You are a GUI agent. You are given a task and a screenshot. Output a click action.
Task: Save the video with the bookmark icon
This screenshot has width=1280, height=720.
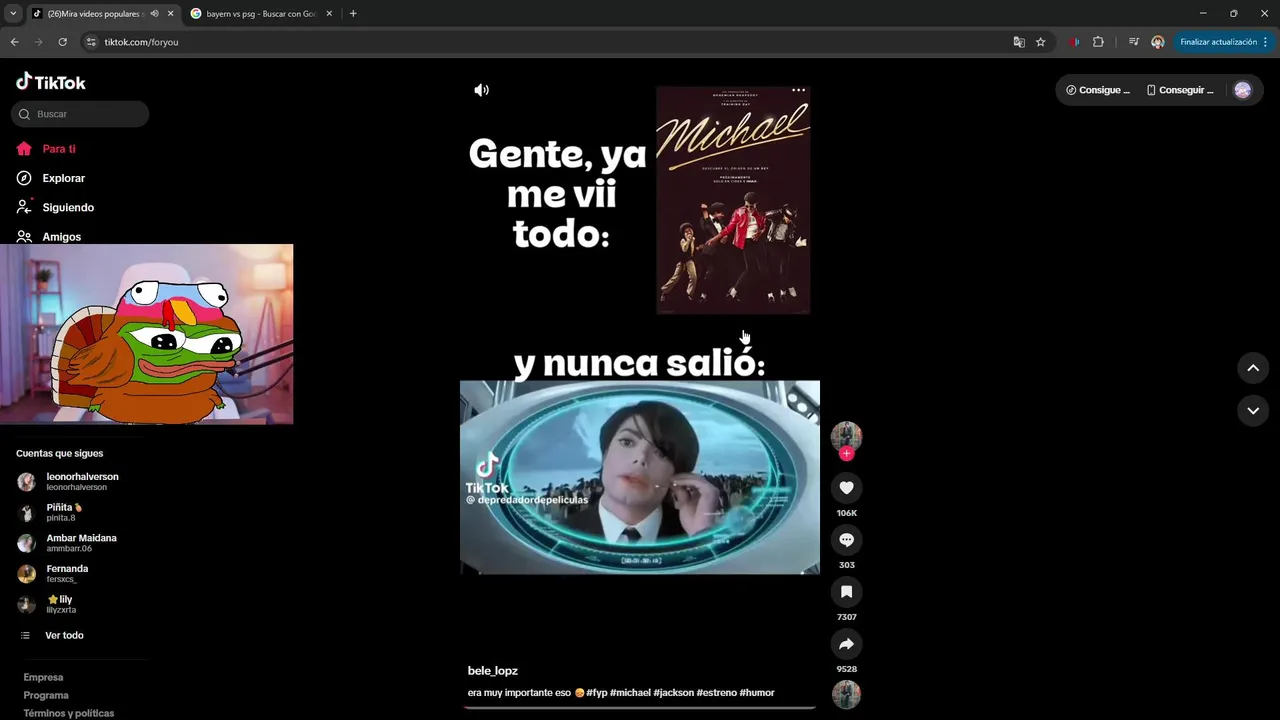pos(846,591)
